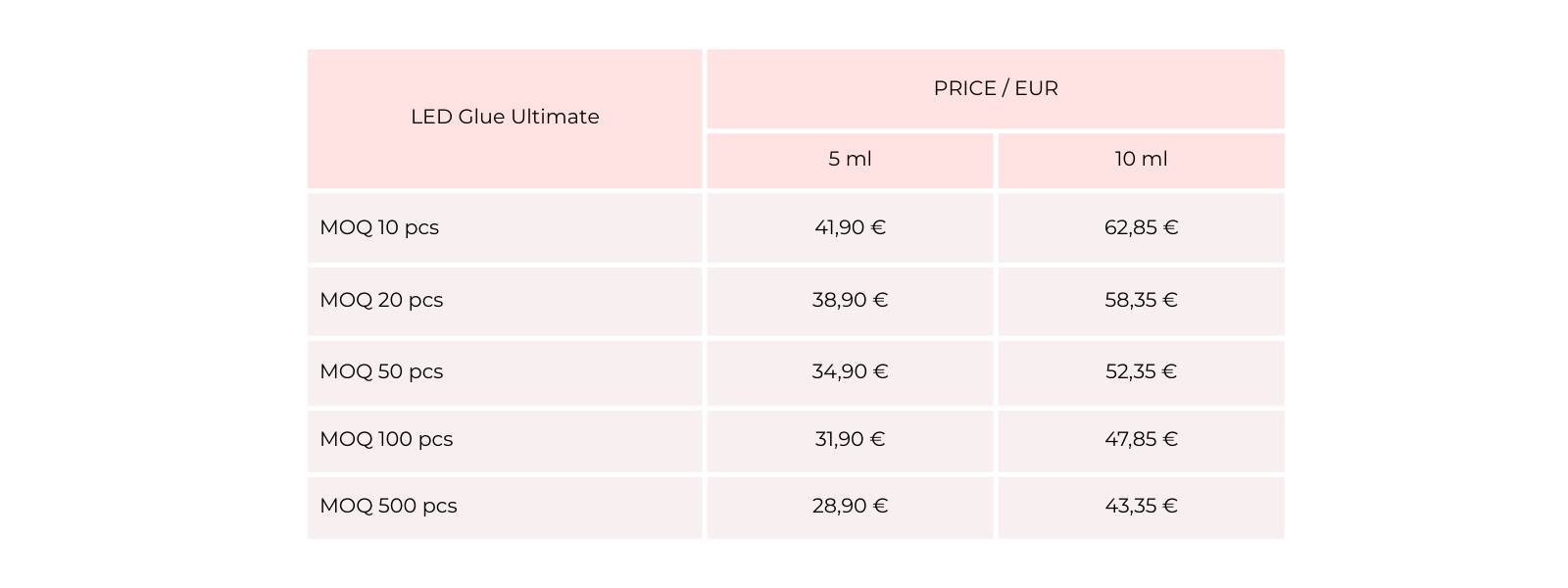1568x588 pixels.
Task: Select the MOQ 20 pcs row label
Action: [381, 300]
